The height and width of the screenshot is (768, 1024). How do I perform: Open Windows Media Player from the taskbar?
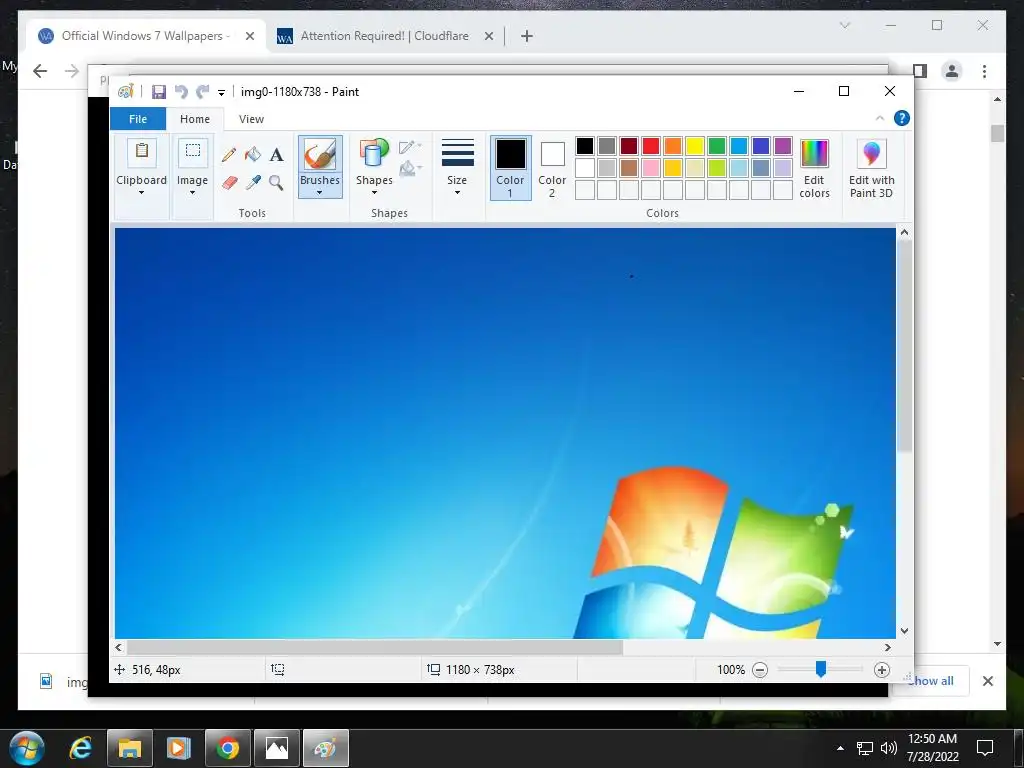(178, 748)
